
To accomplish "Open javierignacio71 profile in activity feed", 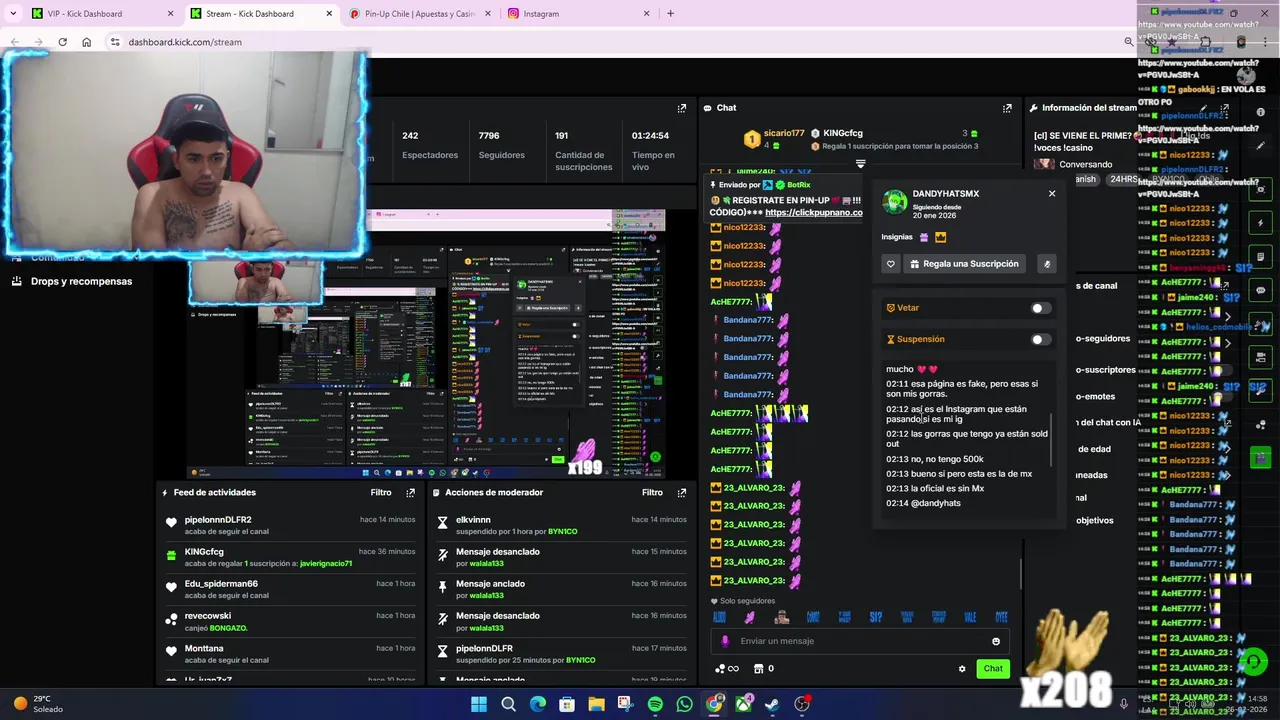I will click(x=326, y=564).
